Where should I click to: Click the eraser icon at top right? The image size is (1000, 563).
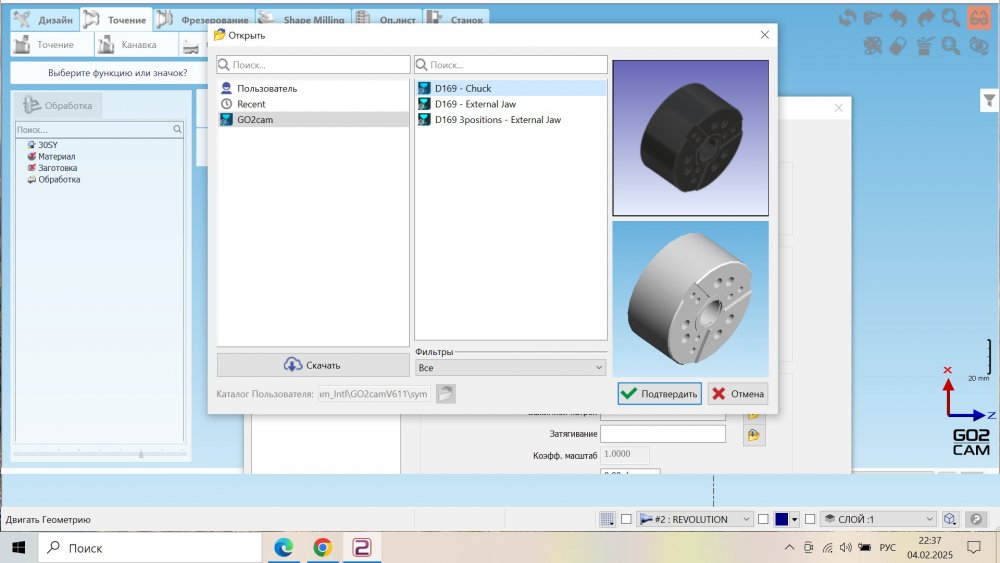[x=898, y=45]
